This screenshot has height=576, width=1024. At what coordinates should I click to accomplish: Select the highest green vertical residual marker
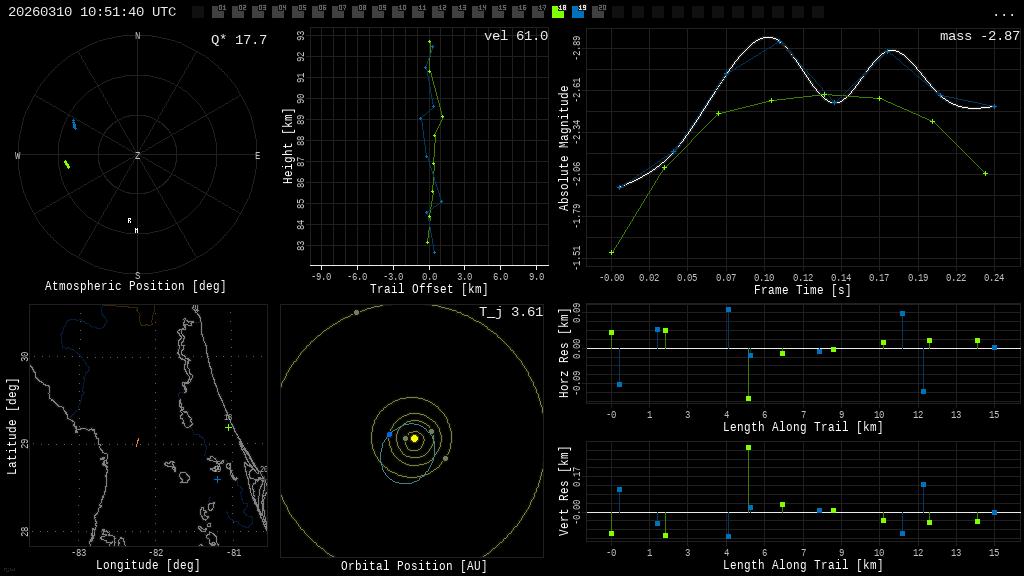(x=748, y=448)
